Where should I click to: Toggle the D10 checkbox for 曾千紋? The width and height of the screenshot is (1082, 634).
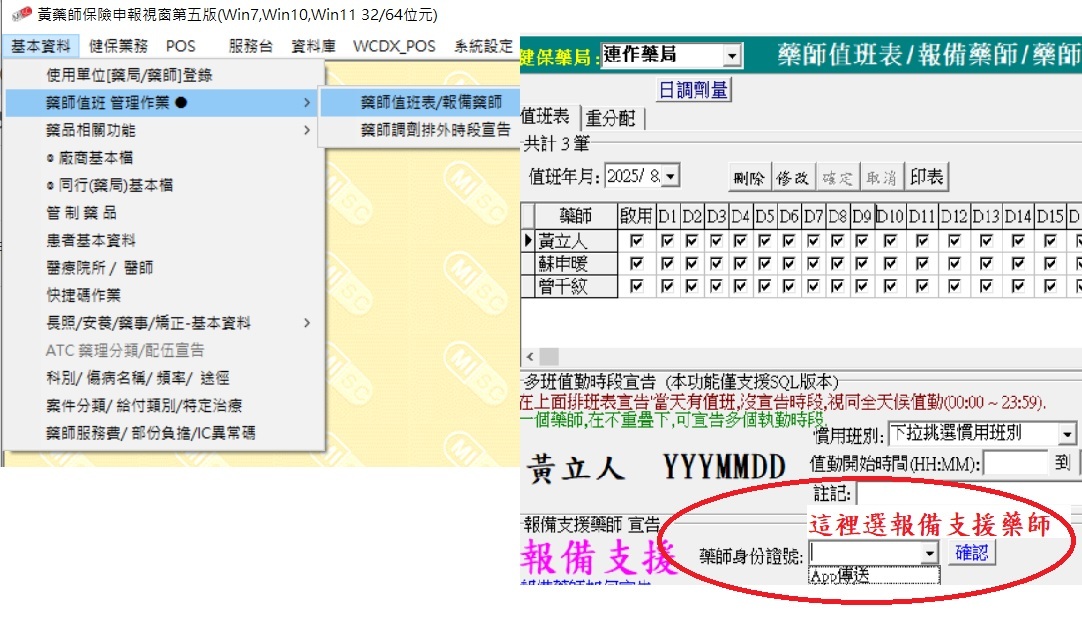point(890,287)
